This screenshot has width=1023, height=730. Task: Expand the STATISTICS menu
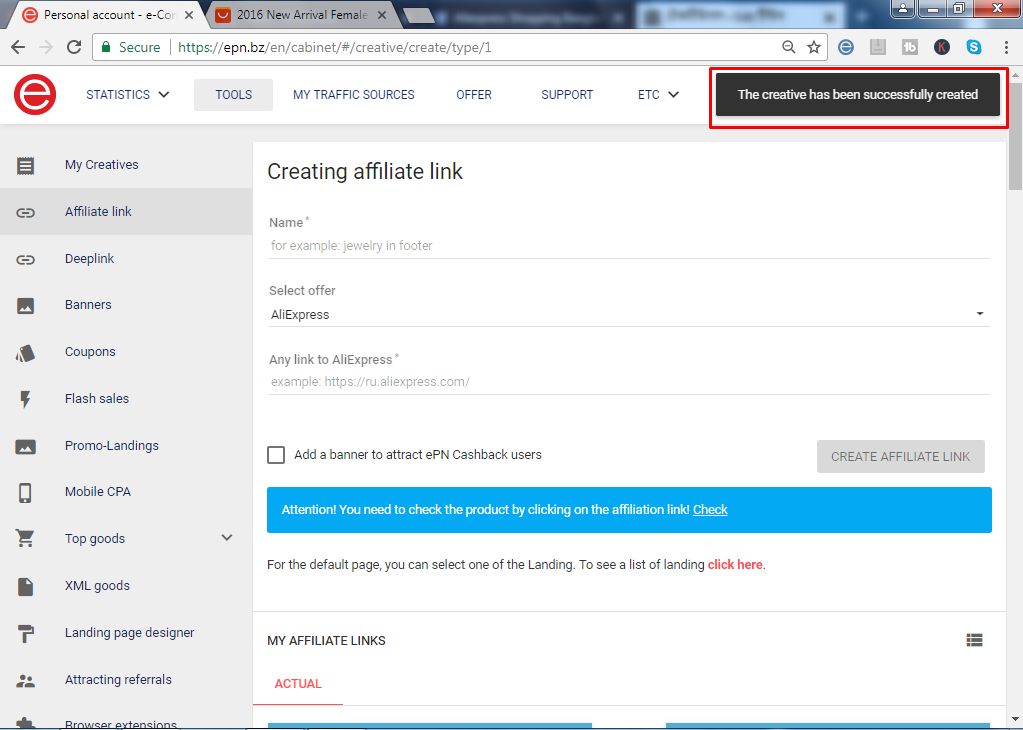coord(128,95)
